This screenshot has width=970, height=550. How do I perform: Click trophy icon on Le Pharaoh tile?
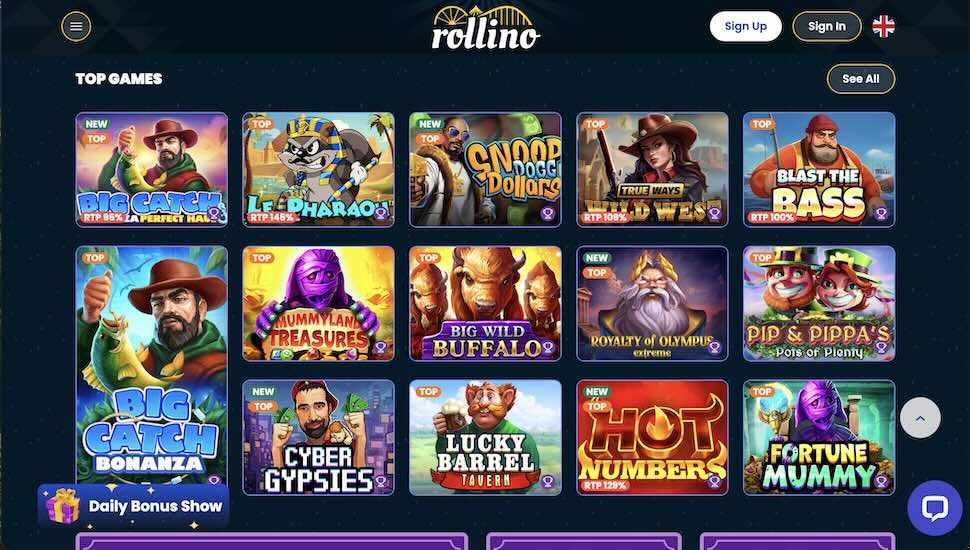380,214
